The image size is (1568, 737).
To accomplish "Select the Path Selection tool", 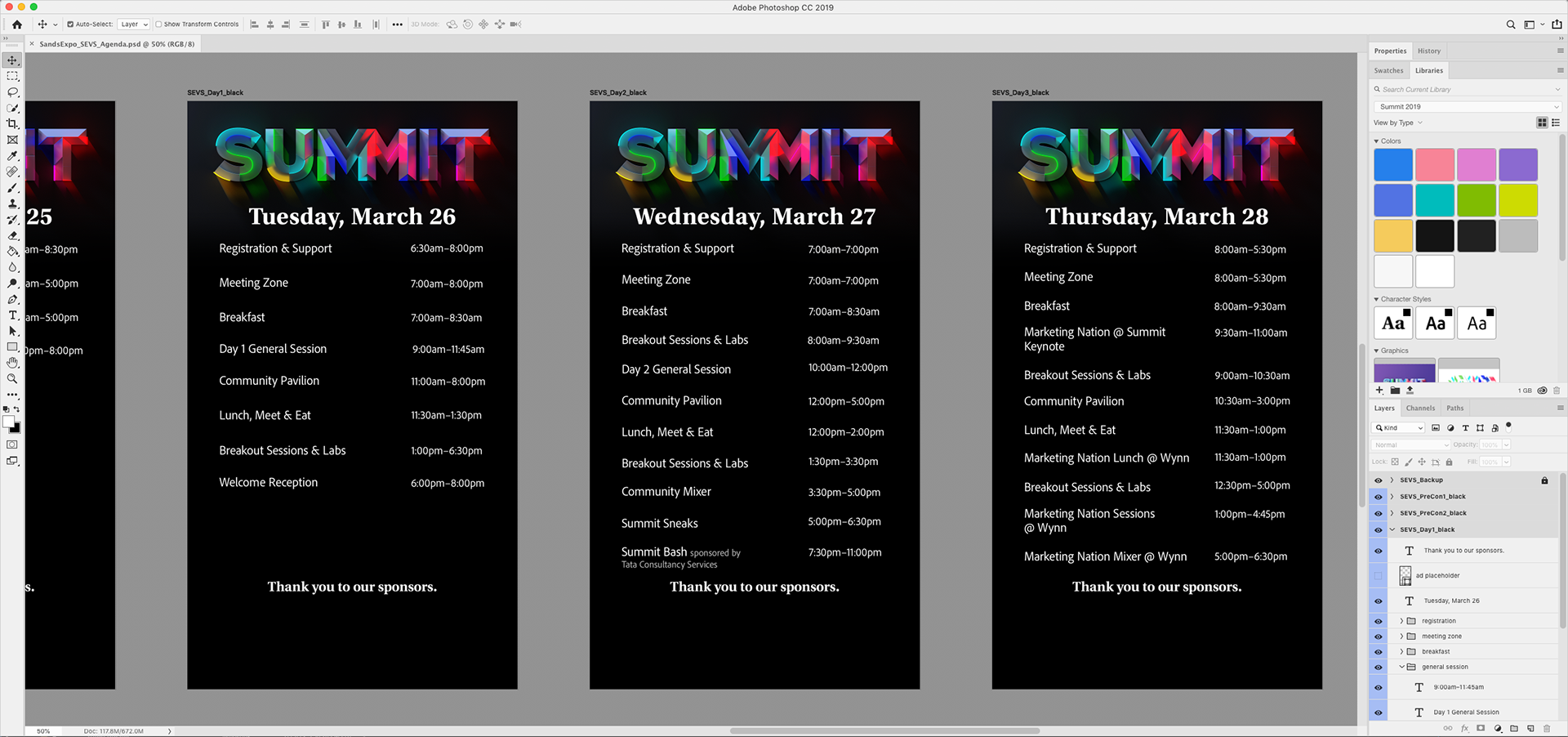I will 12,331.
